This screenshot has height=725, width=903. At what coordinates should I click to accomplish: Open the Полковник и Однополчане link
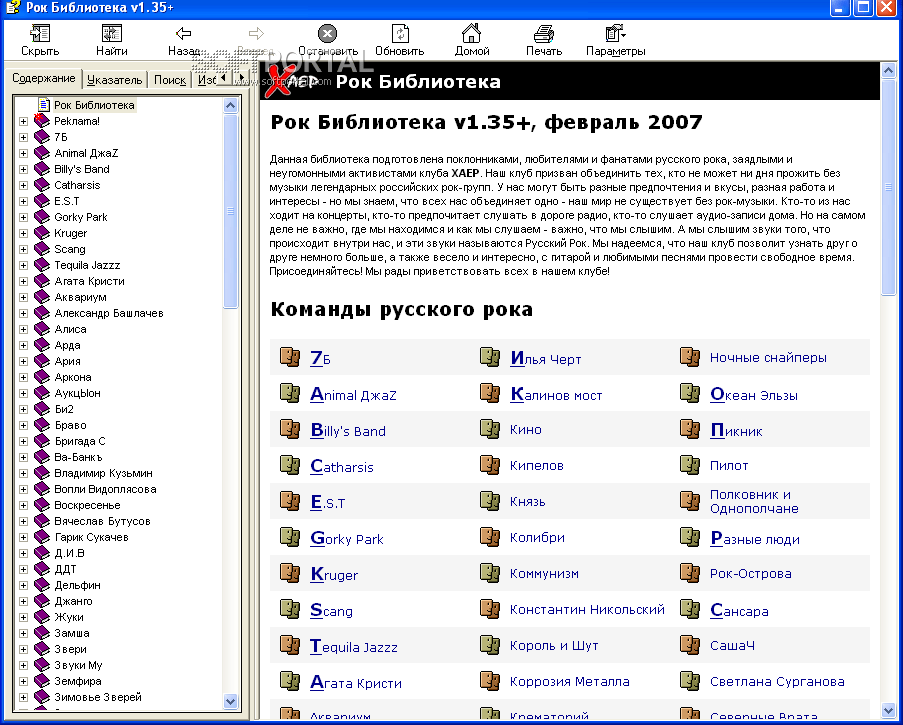[754, 502]
